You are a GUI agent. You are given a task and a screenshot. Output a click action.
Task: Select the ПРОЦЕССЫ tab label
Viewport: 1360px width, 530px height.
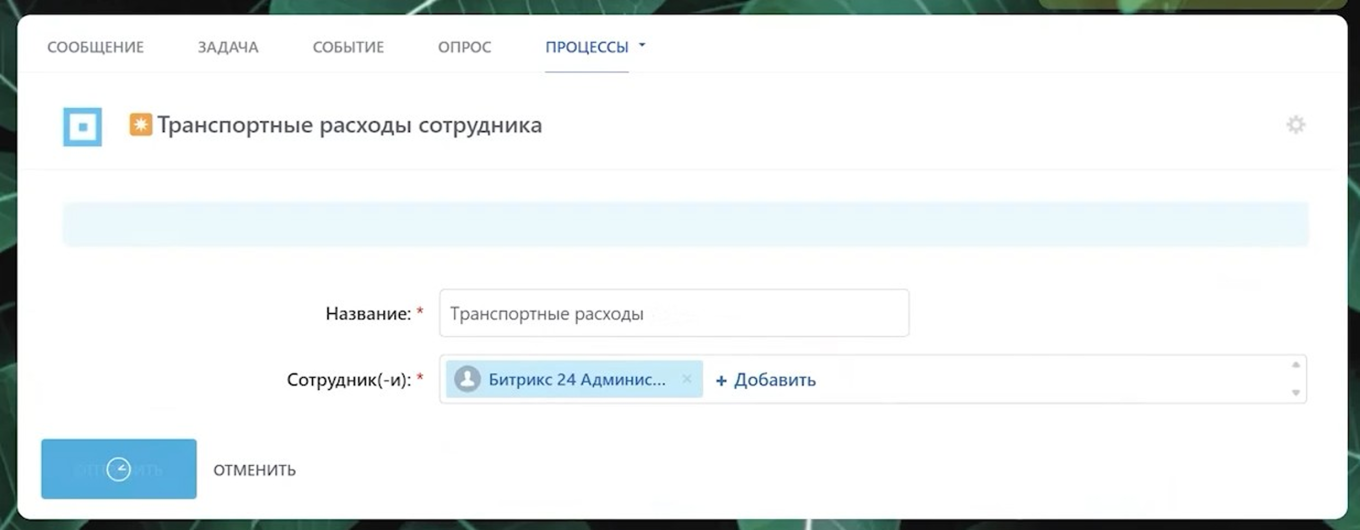click(x=586, y=47)
